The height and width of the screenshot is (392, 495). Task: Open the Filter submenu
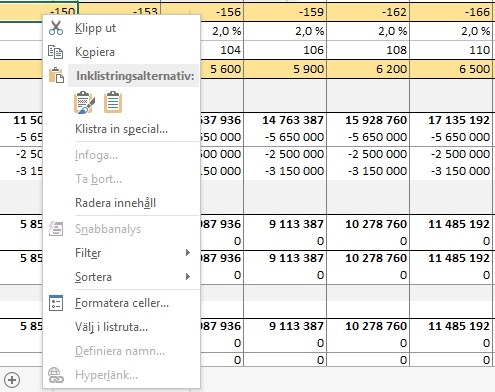122,253
